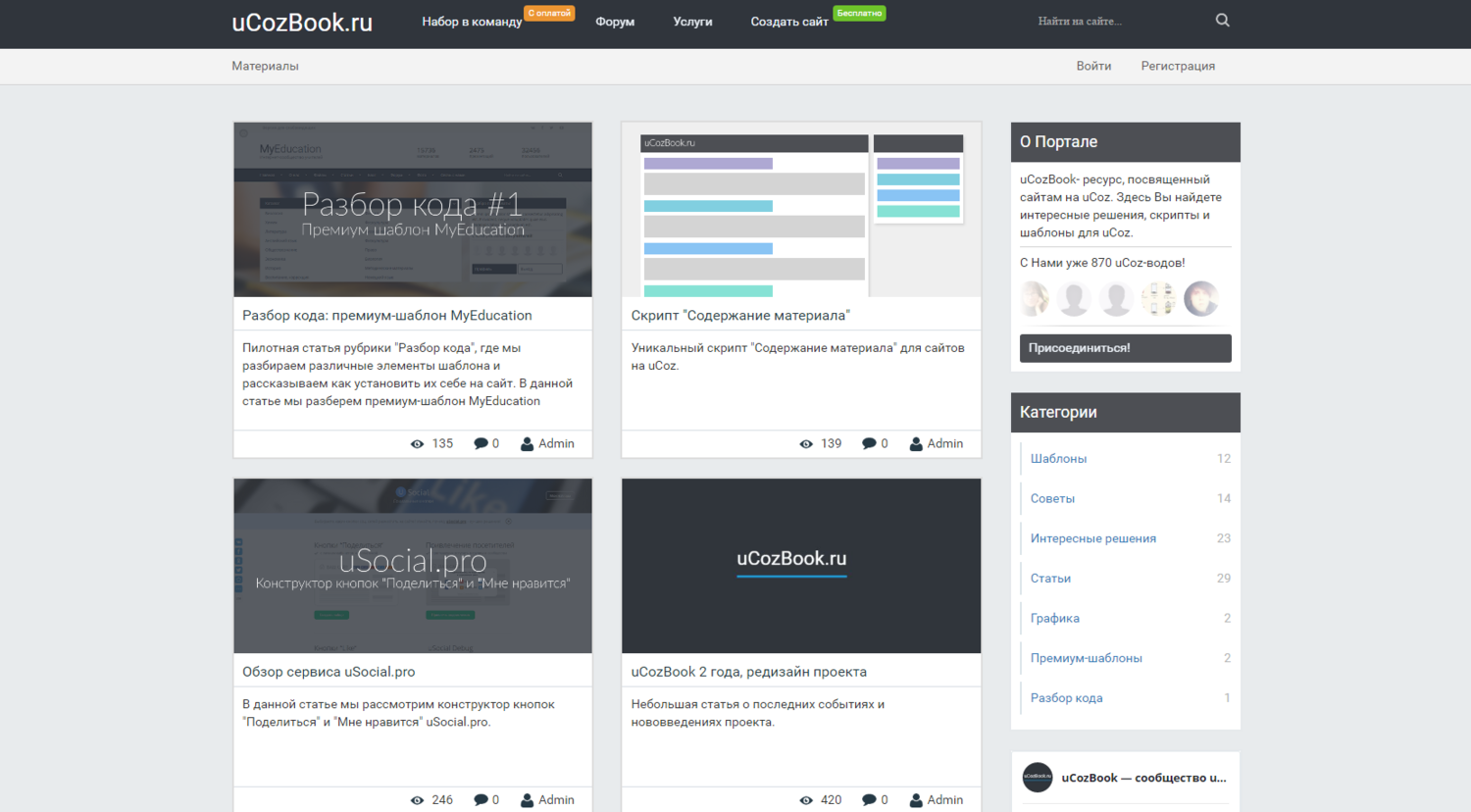This screenshot has height=812, width=1471.
Task: Open the Статьи category
Action: [1050, 579]
